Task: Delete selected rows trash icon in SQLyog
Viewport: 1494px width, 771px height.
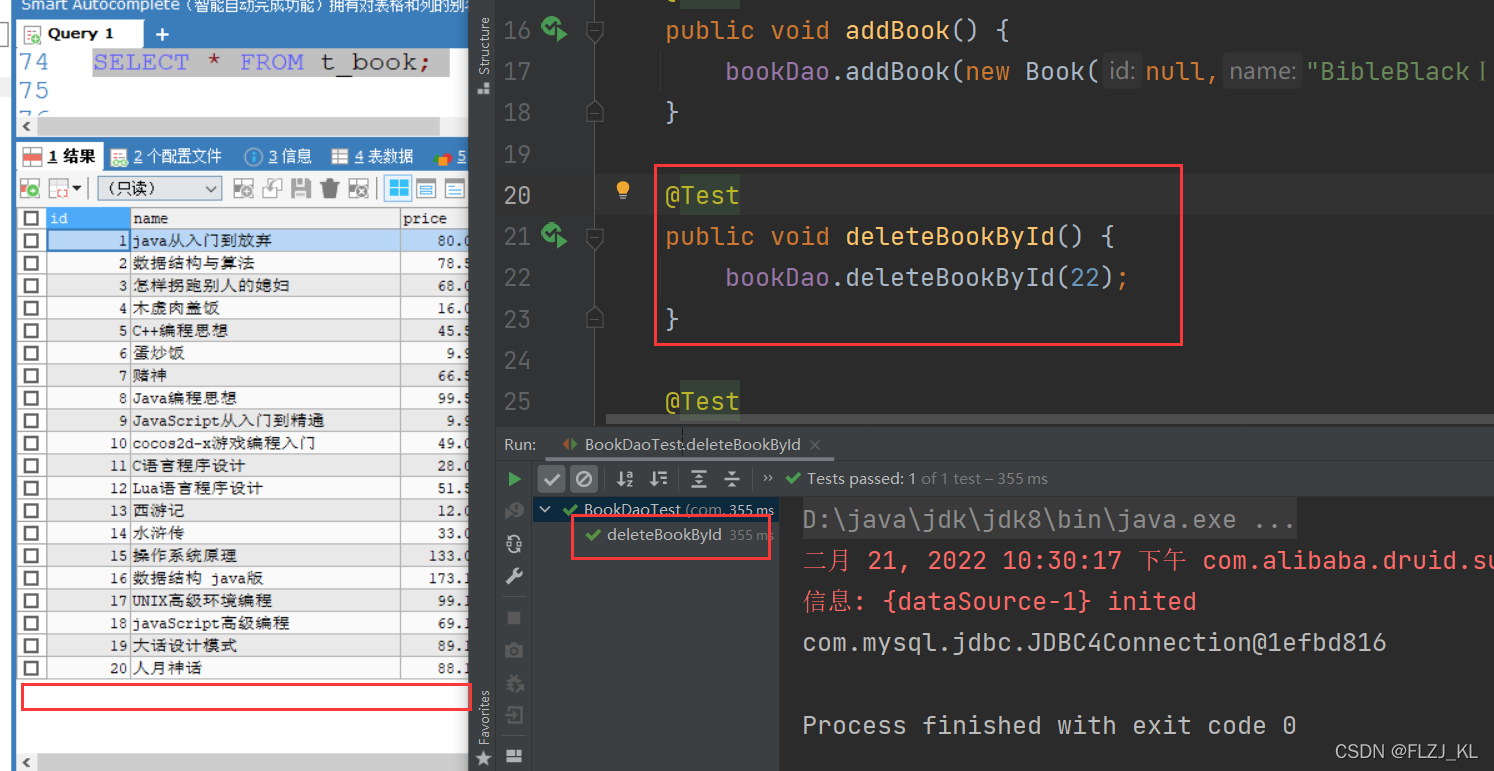Action: (x=330, y=188)
